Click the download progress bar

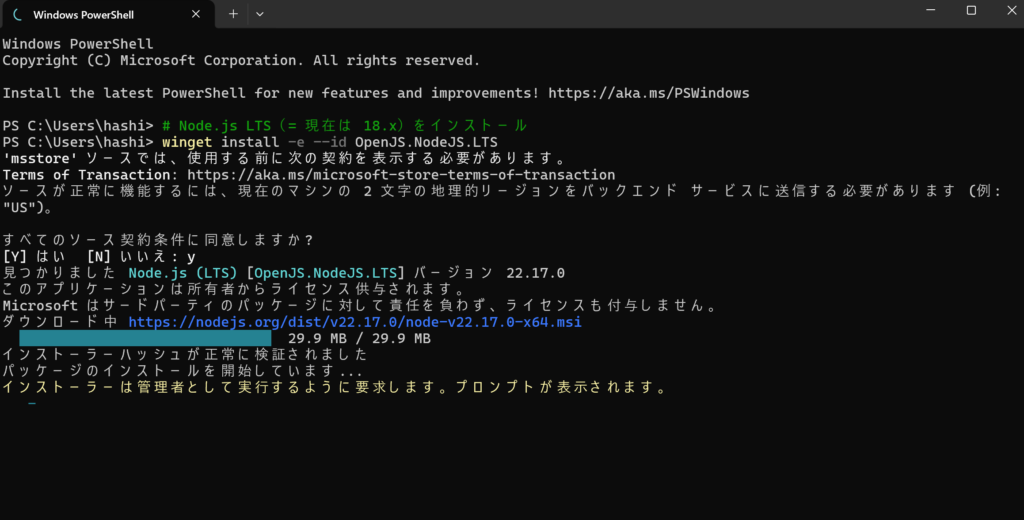145,338
